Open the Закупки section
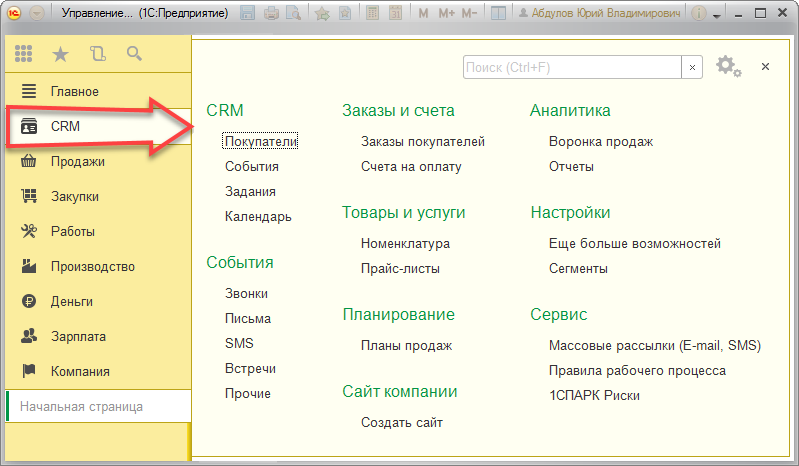The width and height of the screenshot is (799, 466). click(x=98, y=196)
